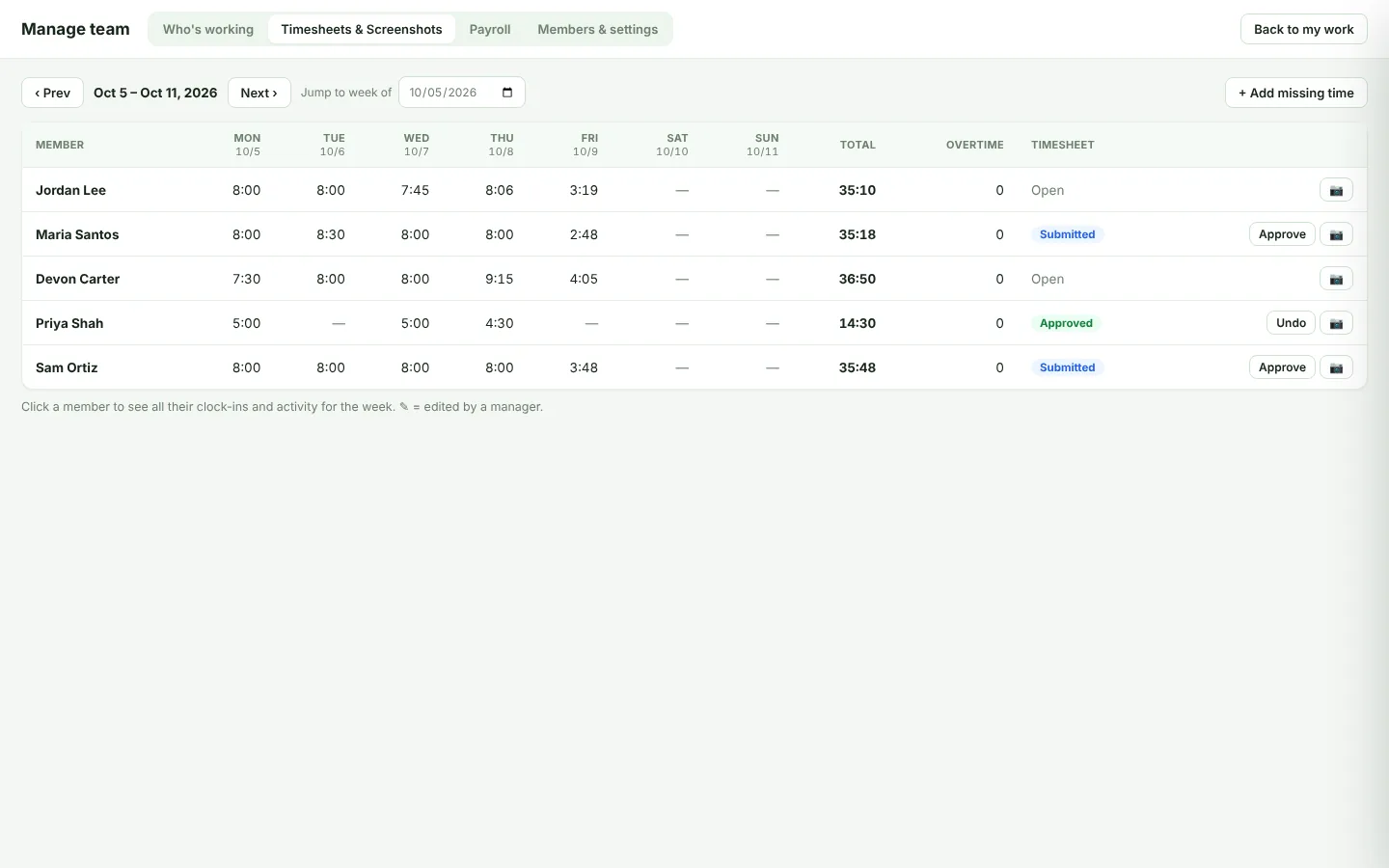Click Maria Santos's Friday 2:48 entry
Viewport: 1389px width, 868px height.
tap(584, 234)
